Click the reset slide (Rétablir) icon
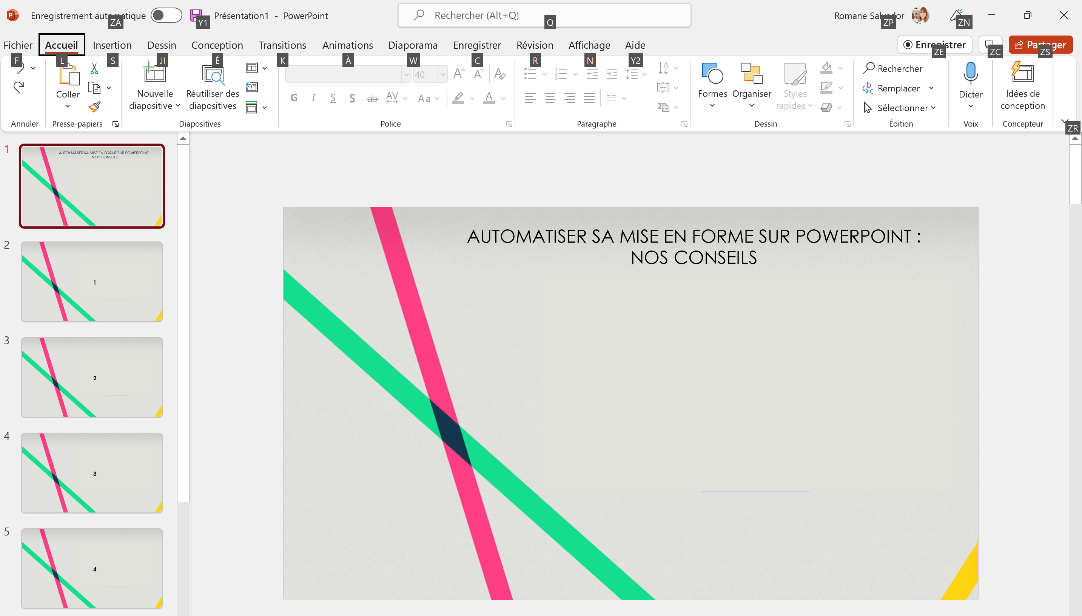1082x616 pixels. [253, 88]
